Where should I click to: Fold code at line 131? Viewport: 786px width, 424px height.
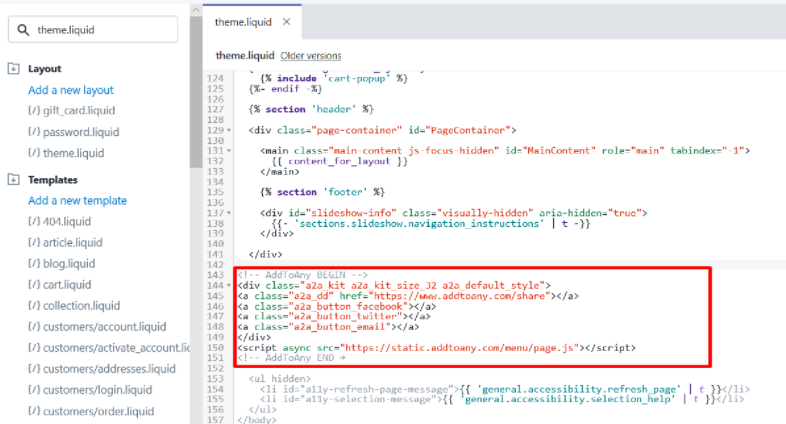(229, 150)
